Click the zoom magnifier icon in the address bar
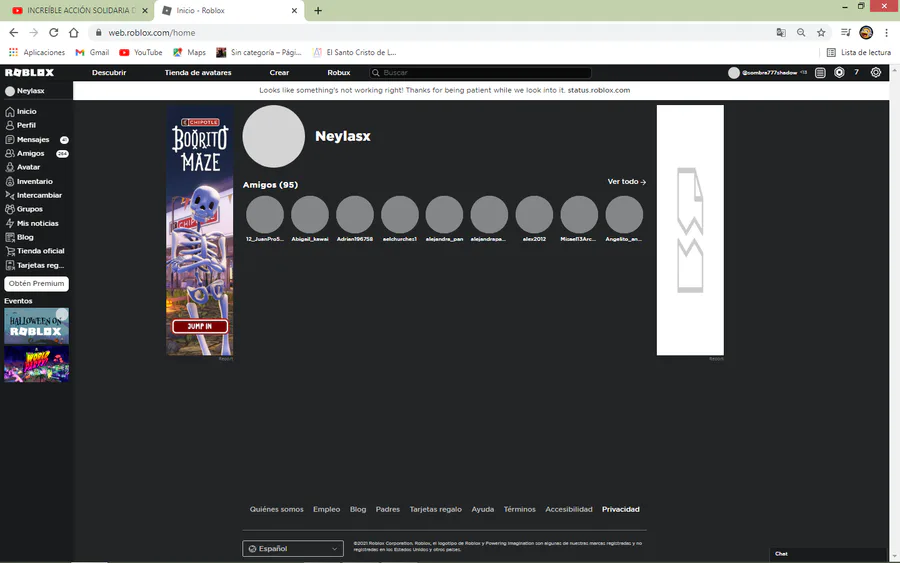Viewport: 900px width, 563px height. pyautogui.click(x=801, y=33)
